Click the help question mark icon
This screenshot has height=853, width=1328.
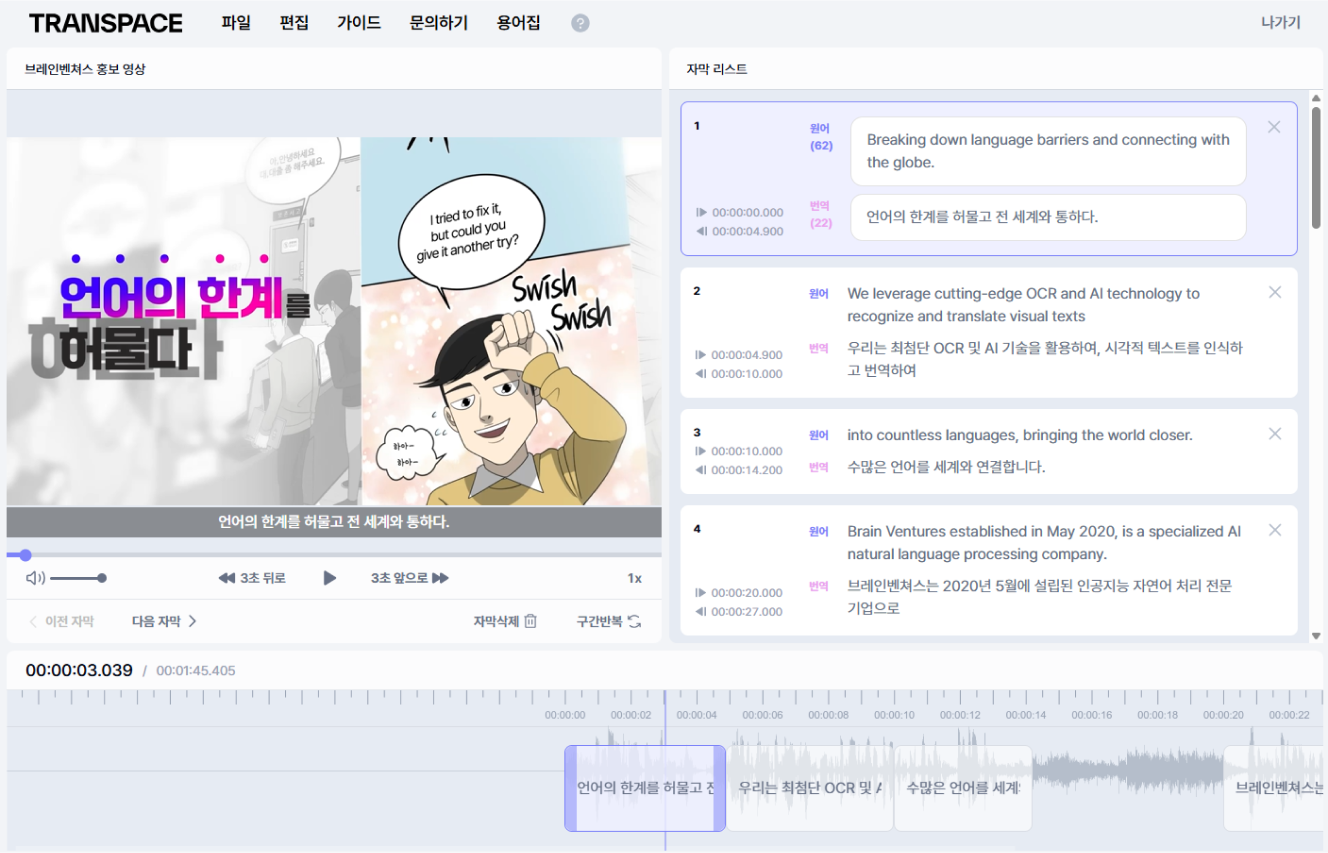pyautogui.click(x=580, y=23)
